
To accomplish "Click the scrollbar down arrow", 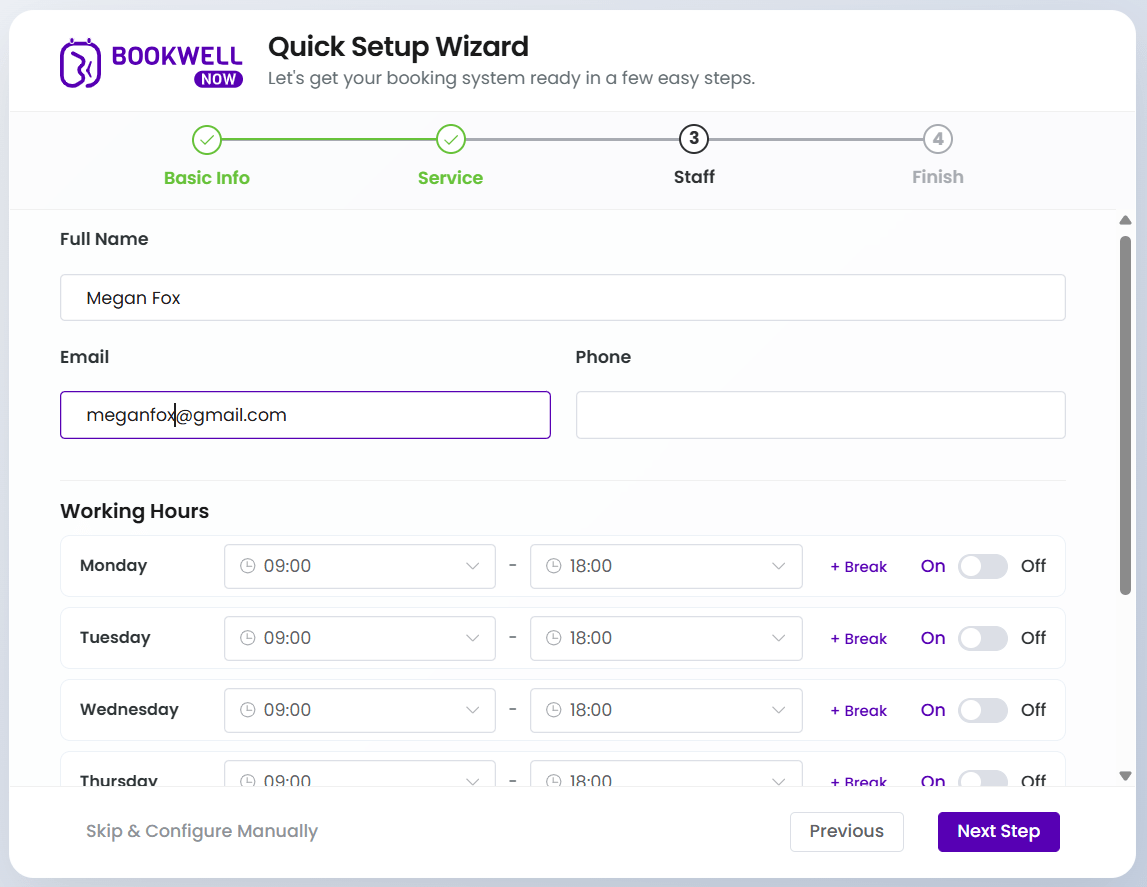I will [1125, 776].
